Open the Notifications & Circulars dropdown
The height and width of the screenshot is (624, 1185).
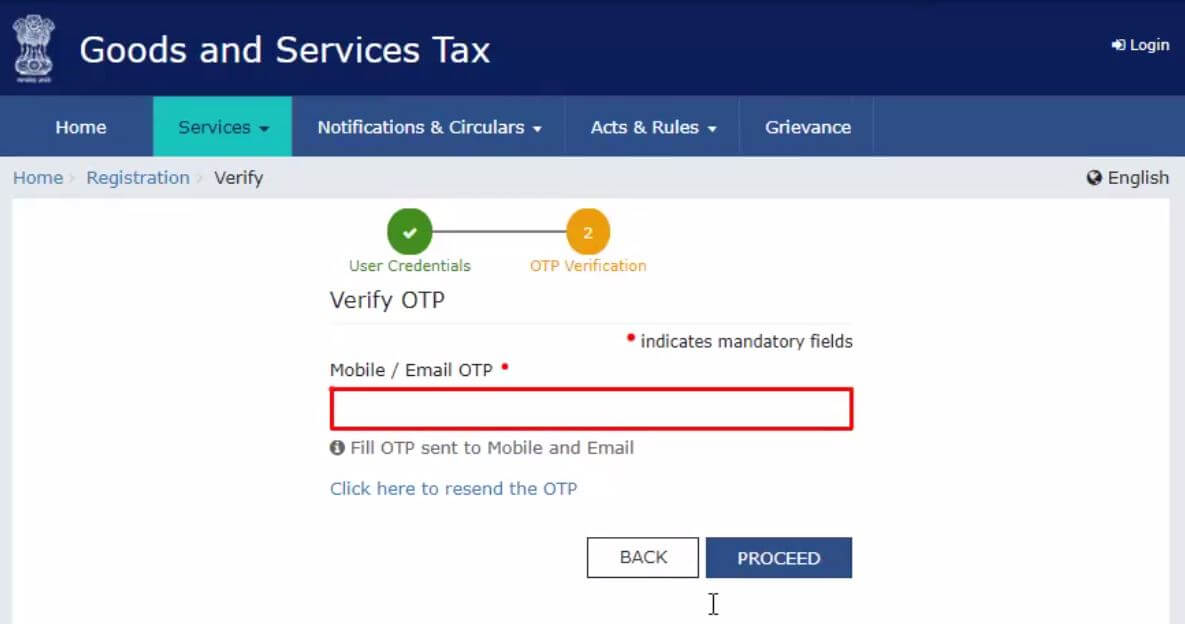click(x=429, y=127)
